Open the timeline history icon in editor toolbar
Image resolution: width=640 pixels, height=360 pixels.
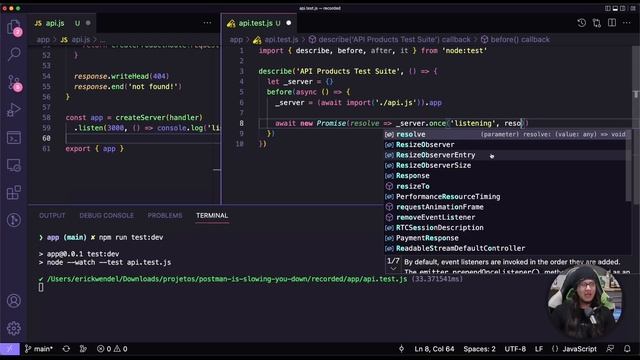[x=582, y=23]
